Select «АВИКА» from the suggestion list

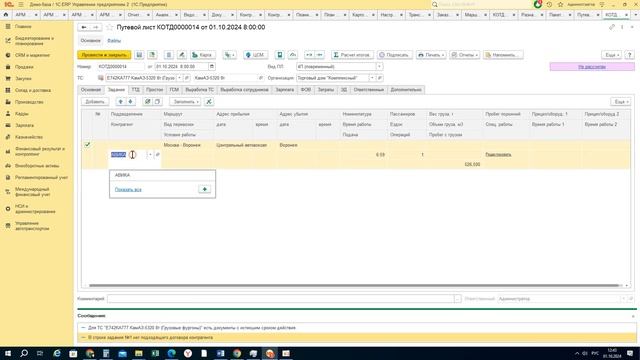coord(162,175)
